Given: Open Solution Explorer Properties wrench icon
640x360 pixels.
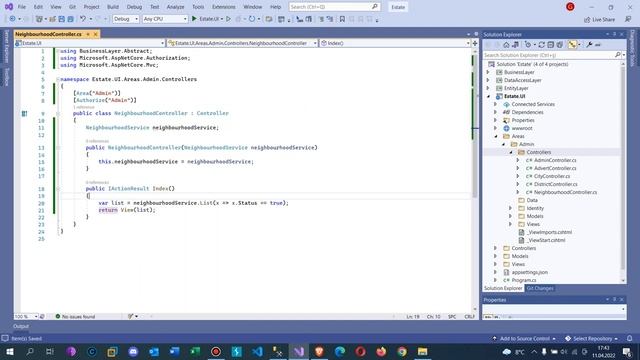Looking at the screenshot, I should [589, 45].
